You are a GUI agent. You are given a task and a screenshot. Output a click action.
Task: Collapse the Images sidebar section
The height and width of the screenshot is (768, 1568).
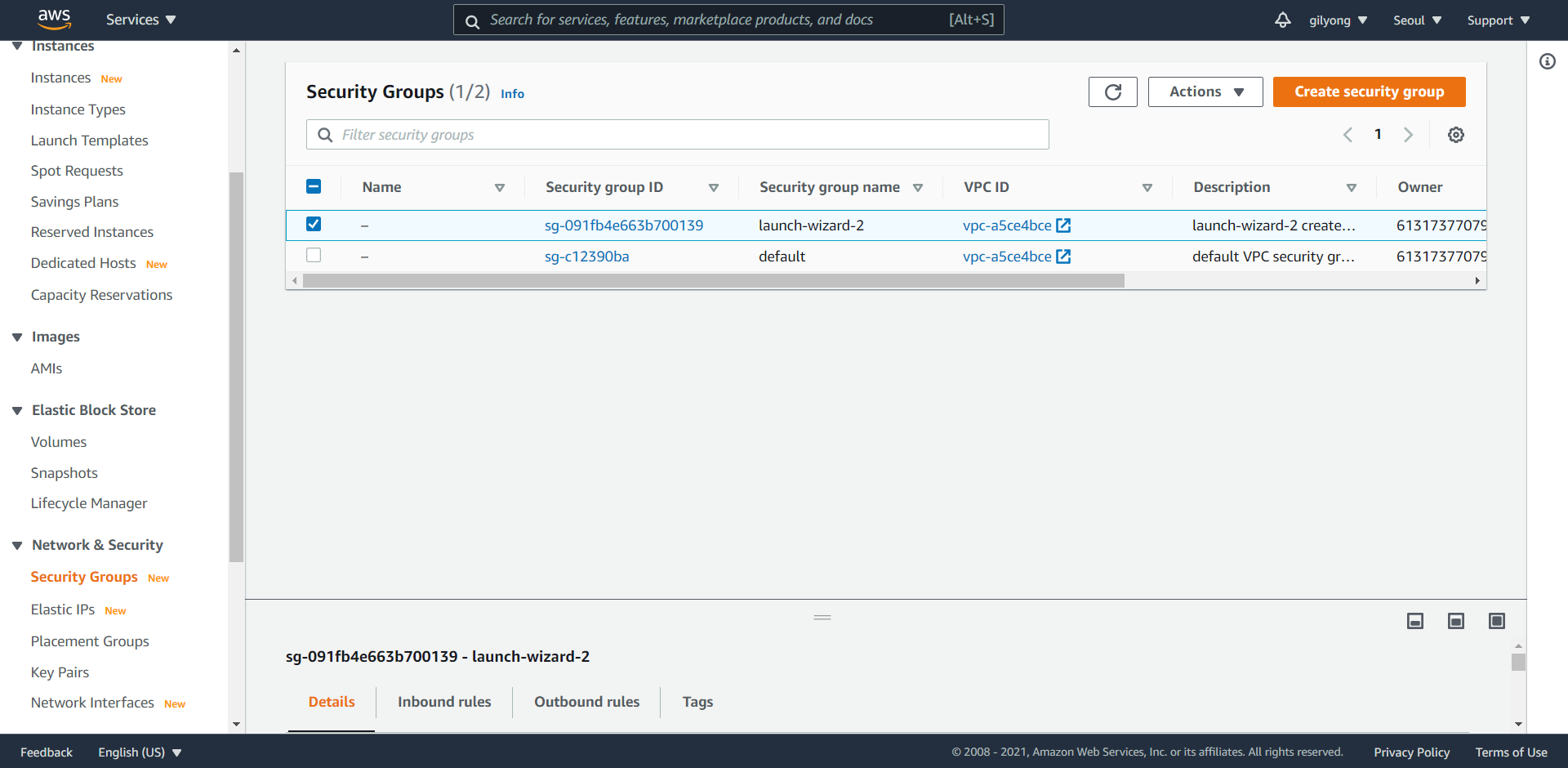click(17, 337)
